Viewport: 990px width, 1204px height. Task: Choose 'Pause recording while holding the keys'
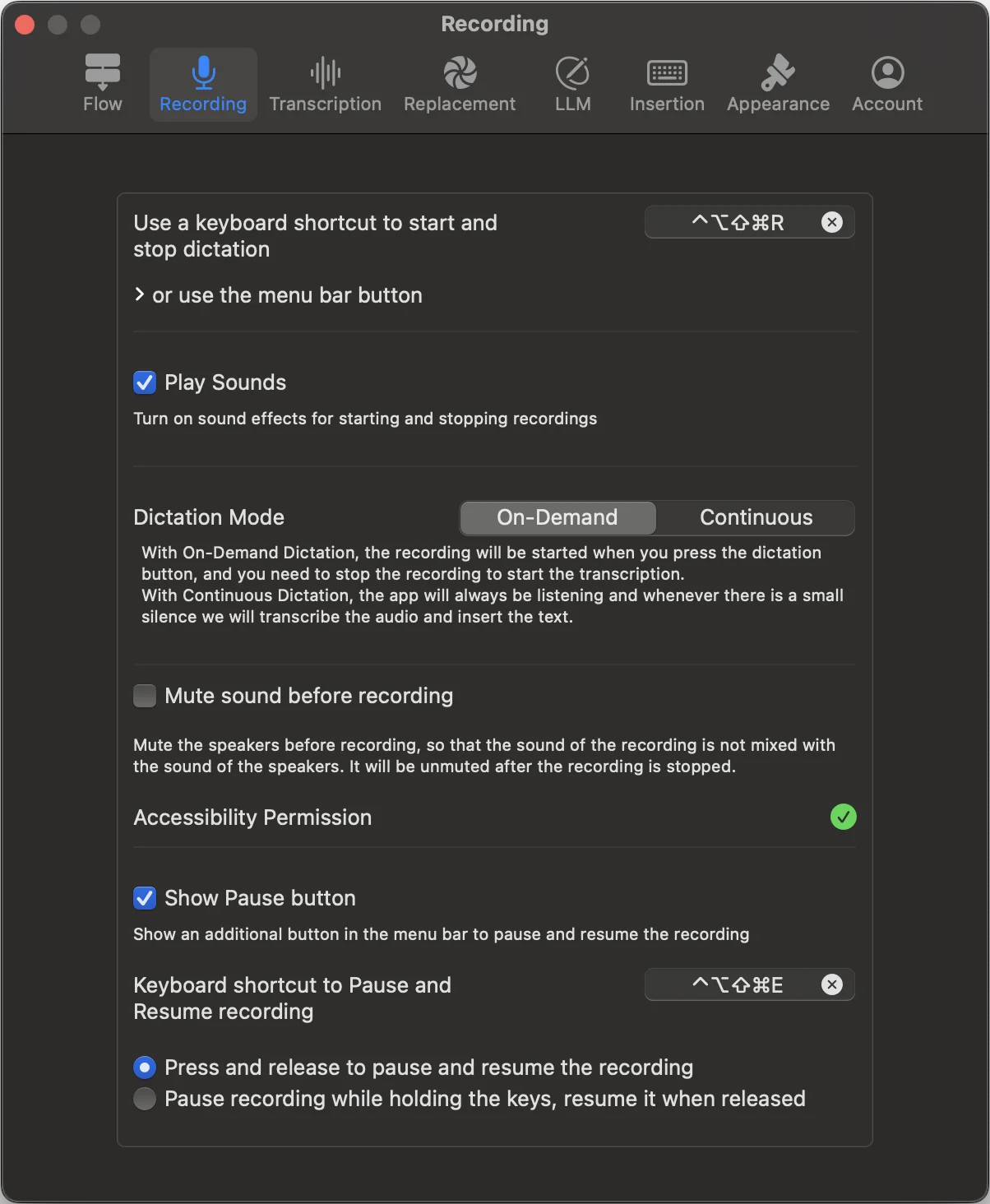pos(145,1099)
